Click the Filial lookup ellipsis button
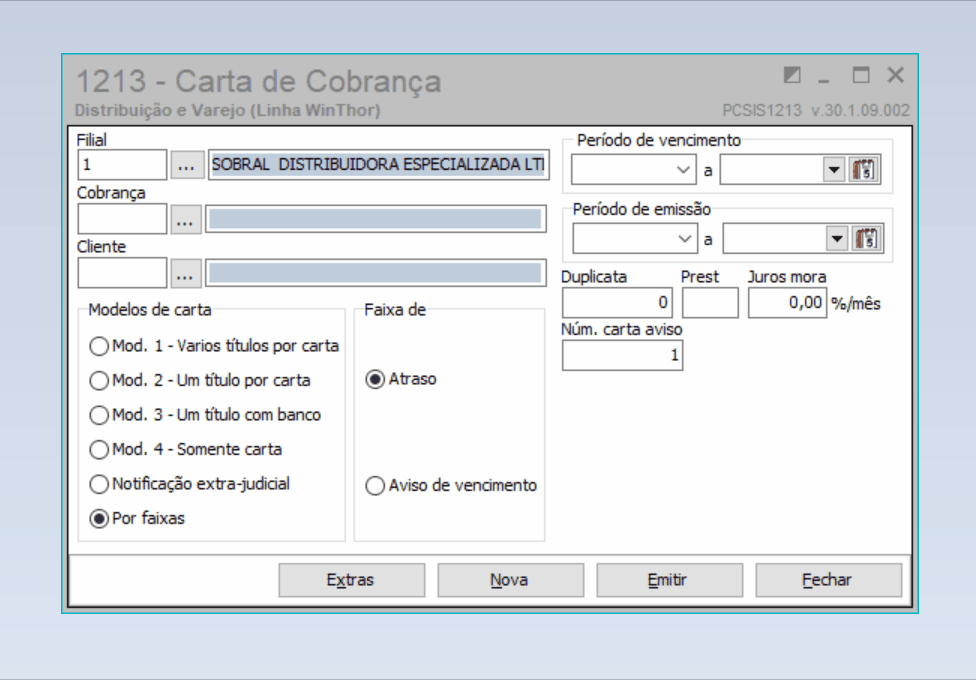Viewport: 976px width, 680px height. click(x=187, y=165)
